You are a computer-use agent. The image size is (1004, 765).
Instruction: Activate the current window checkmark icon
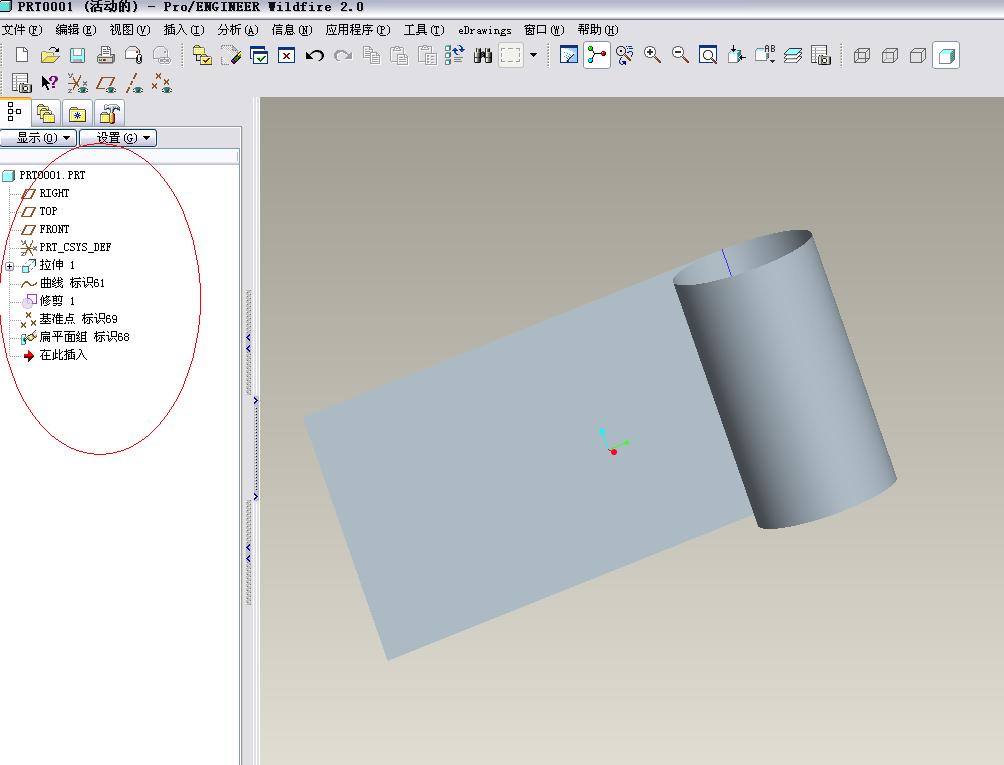[x=259, y=55]
